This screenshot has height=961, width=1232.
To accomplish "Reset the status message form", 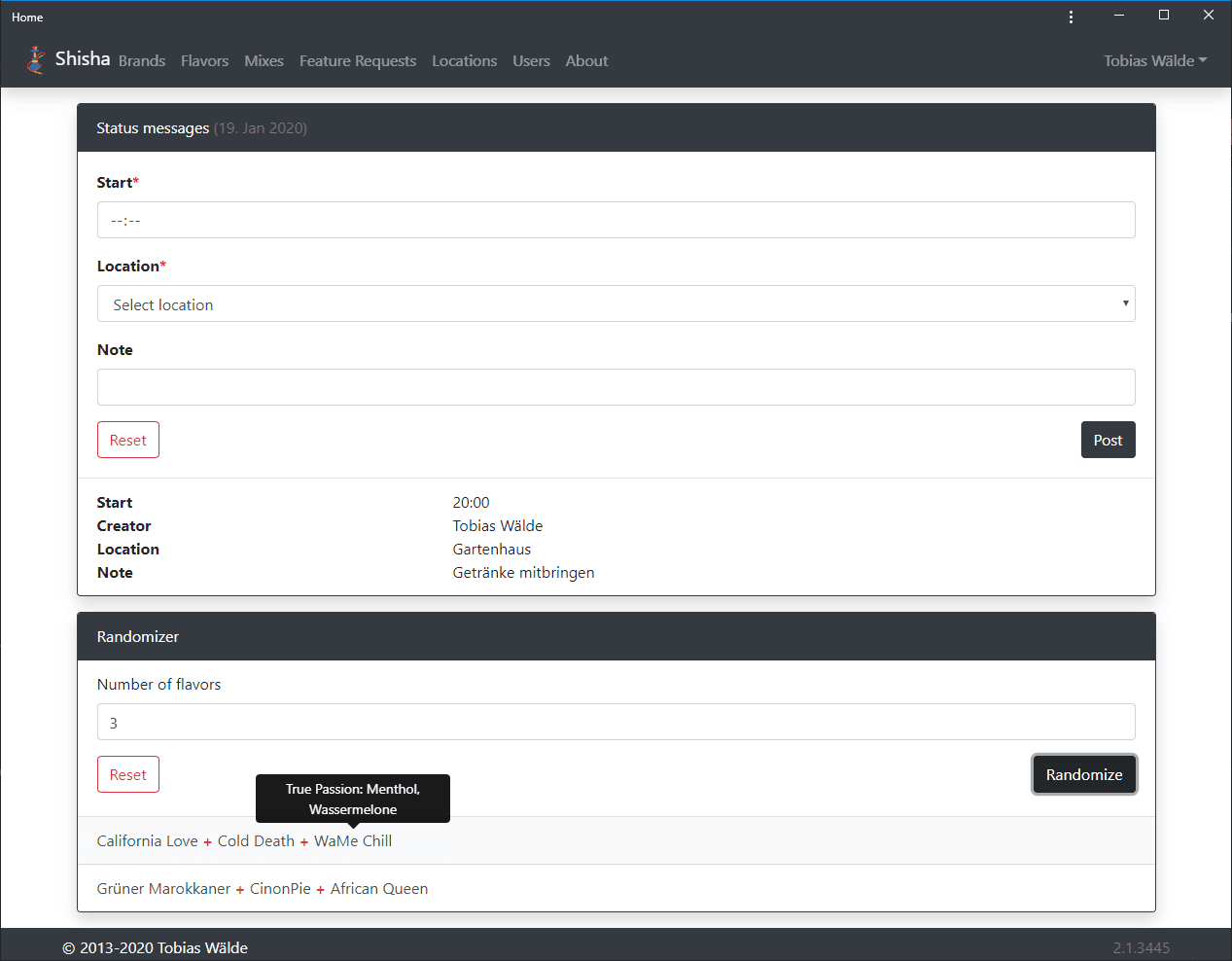I will point(128,440).
